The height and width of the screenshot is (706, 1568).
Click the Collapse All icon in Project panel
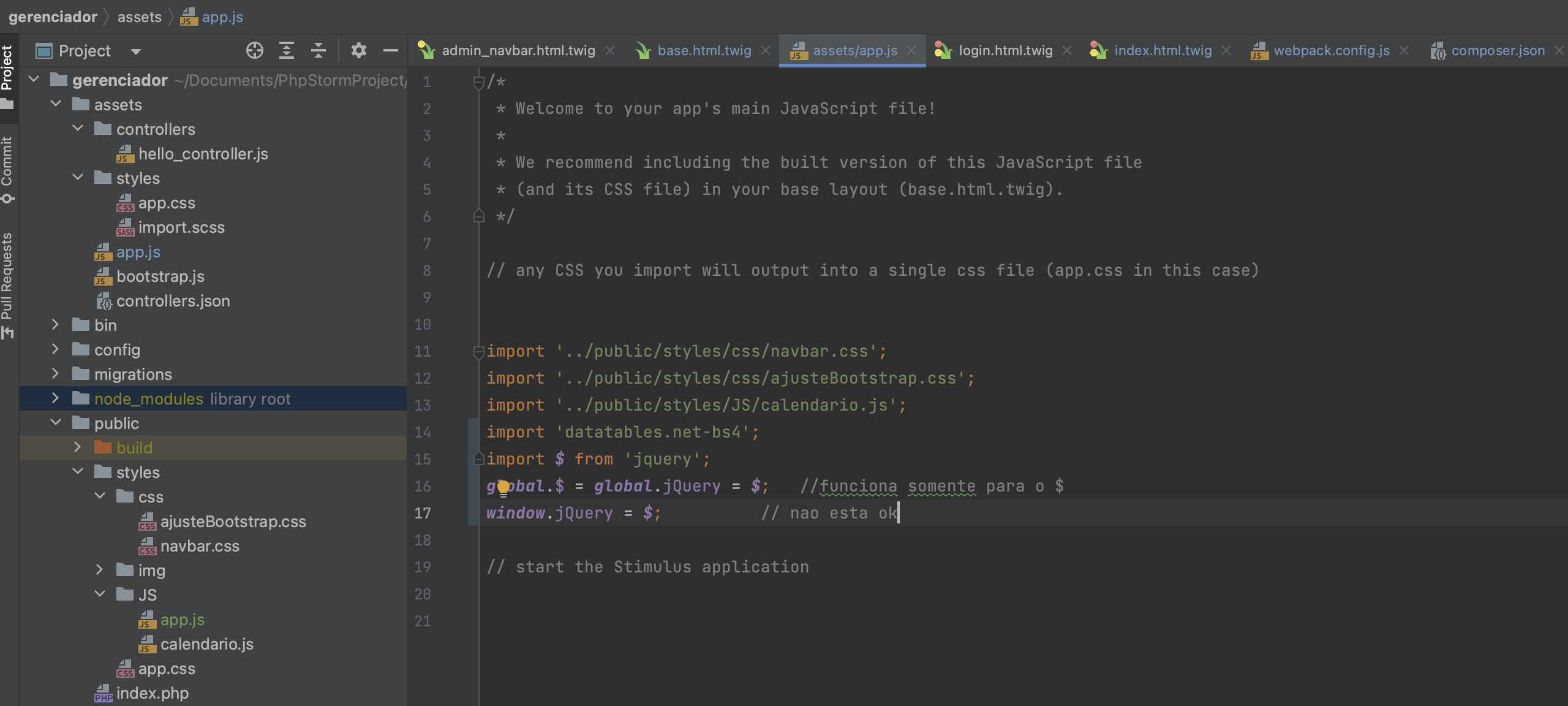(318, 50)
